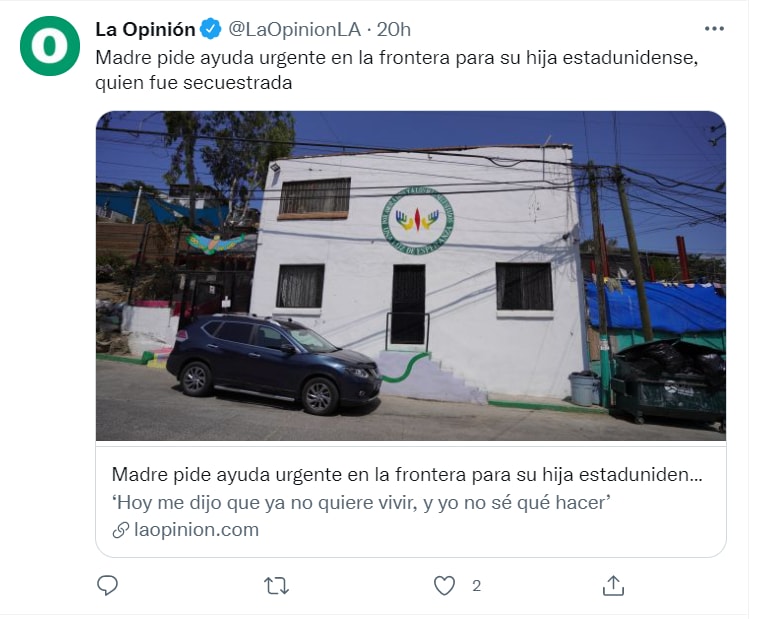Image resolution: width=757 pixels, height=619 pixels.
Task: Click the circular hands logo on building
Action: point(418,220)
